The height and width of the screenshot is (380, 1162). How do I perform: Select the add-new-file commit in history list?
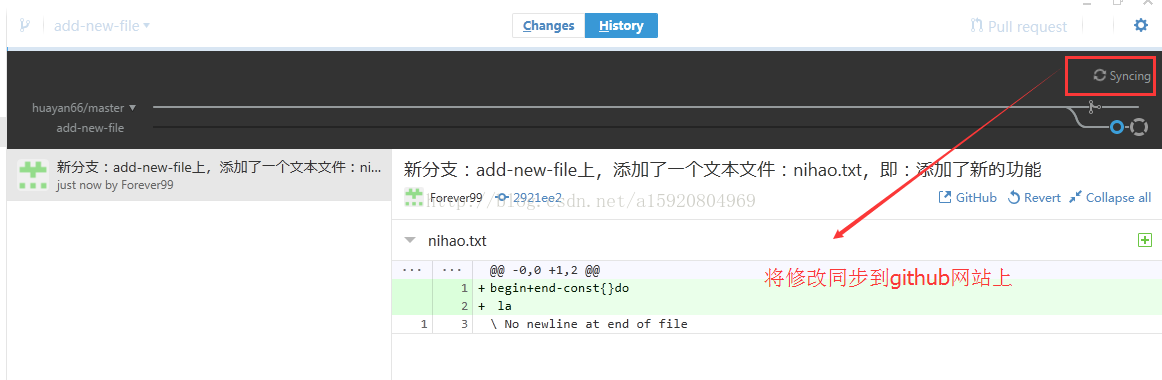click(x=199, y=176)
